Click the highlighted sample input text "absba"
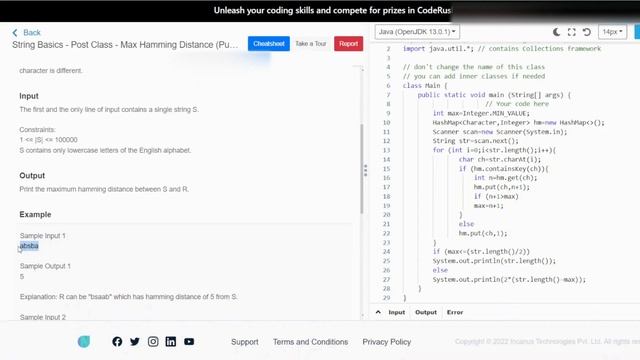This screenshot has height=360, width=640. 29,246
